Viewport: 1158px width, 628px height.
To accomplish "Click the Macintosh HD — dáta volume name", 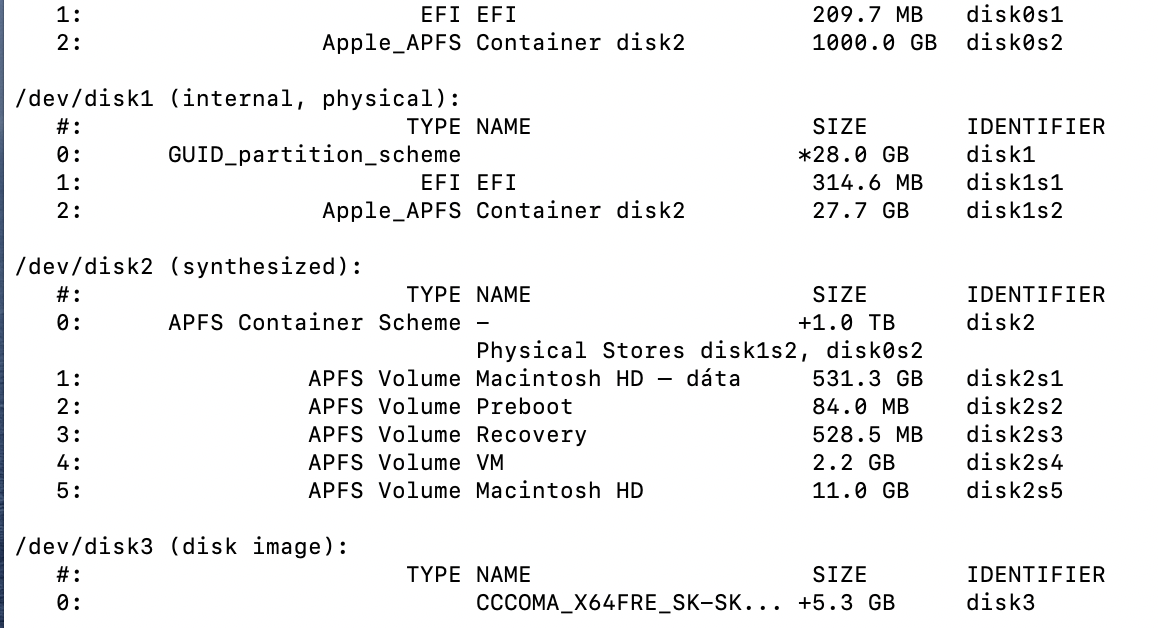I will click(608, 379).
